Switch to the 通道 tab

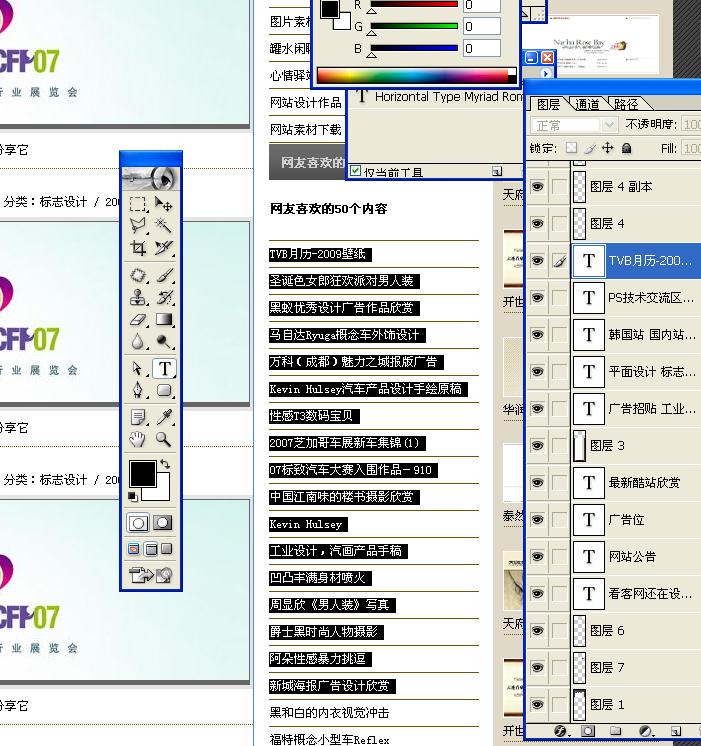point(587,104)
